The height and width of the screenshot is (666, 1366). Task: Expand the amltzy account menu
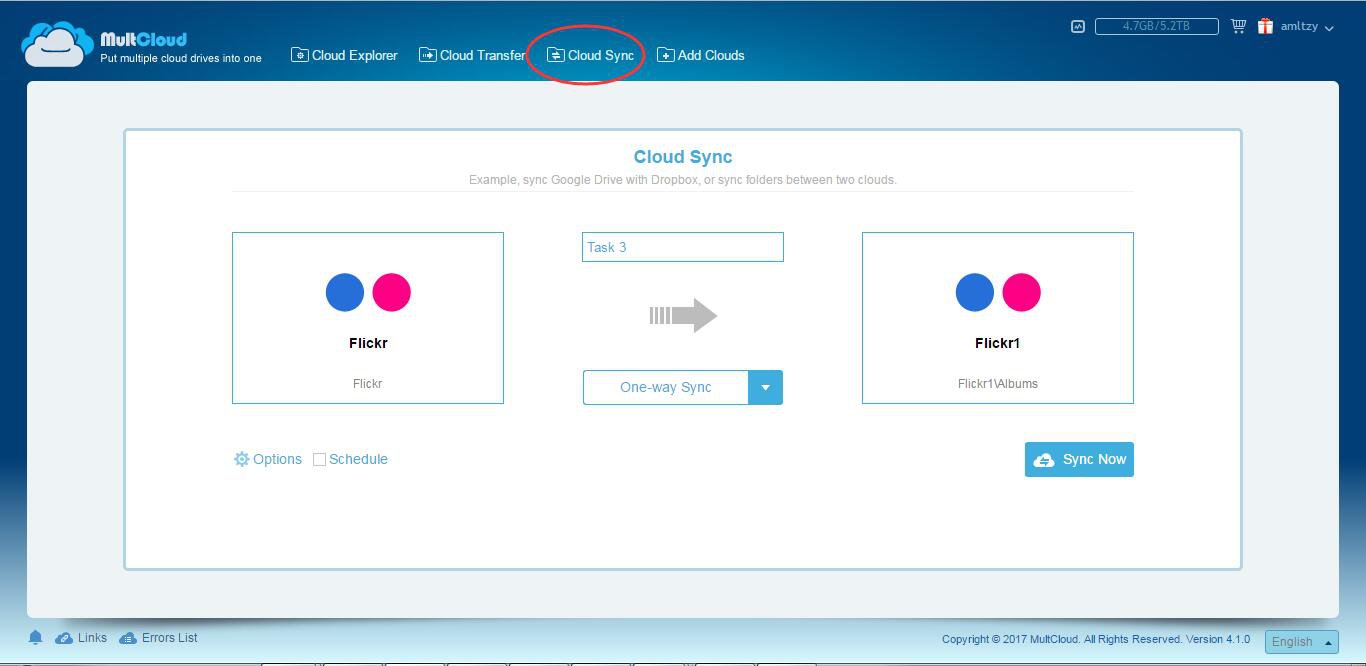tap(1307, 27)
